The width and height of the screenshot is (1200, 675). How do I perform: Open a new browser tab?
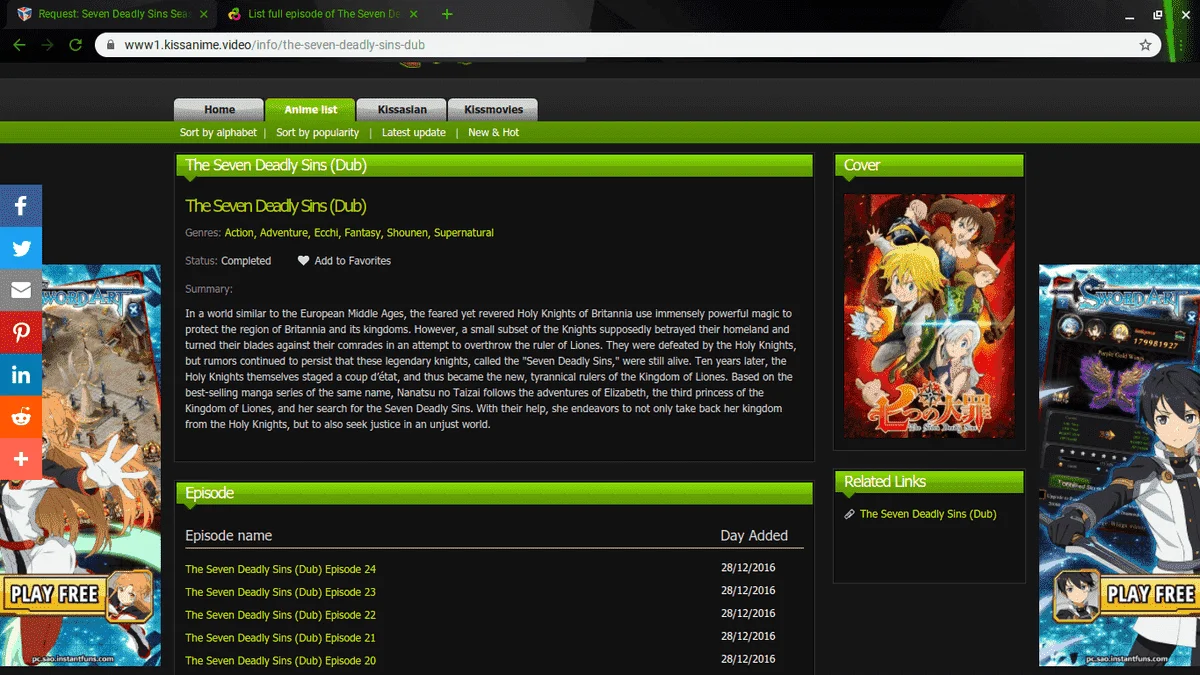point(447,14)
